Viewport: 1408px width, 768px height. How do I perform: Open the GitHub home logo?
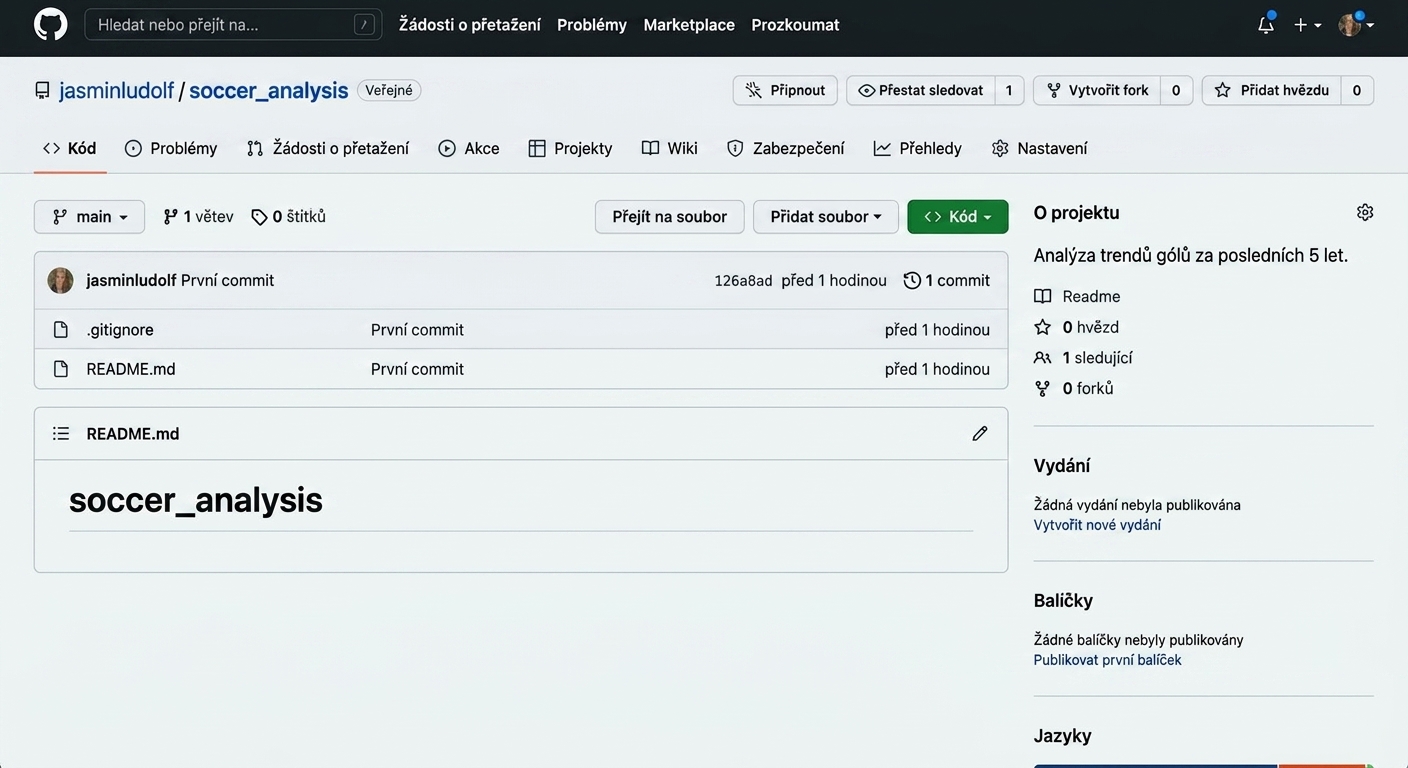(51, 25)
